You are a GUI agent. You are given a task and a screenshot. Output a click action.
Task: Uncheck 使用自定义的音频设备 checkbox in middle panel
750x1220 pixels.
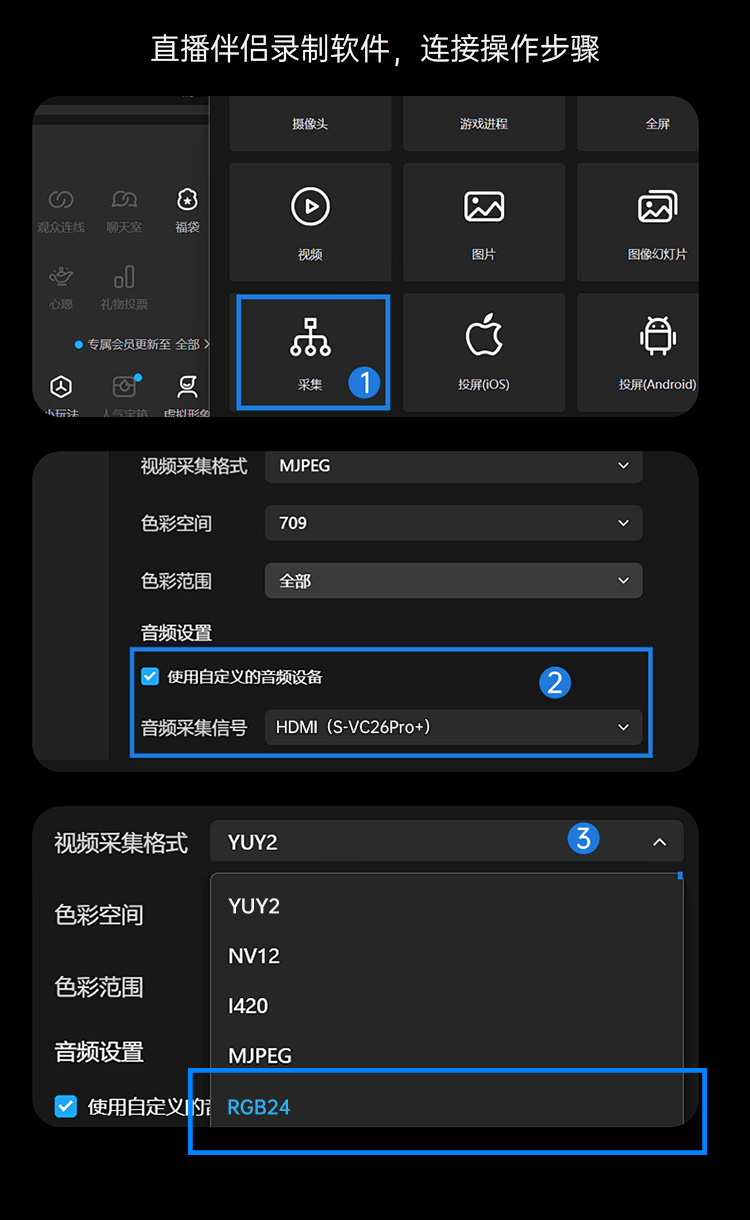pos(150,677)
